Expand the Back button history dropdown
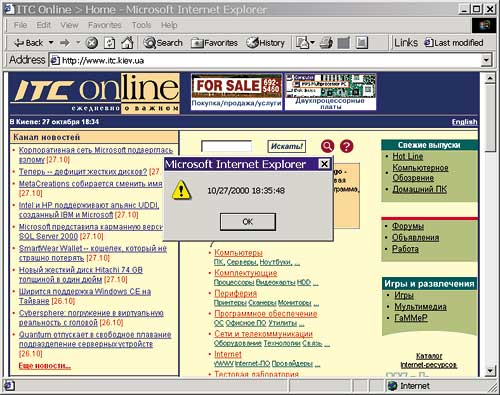The width and height of the screenshot is (500, 395). [x=51, y=43]
